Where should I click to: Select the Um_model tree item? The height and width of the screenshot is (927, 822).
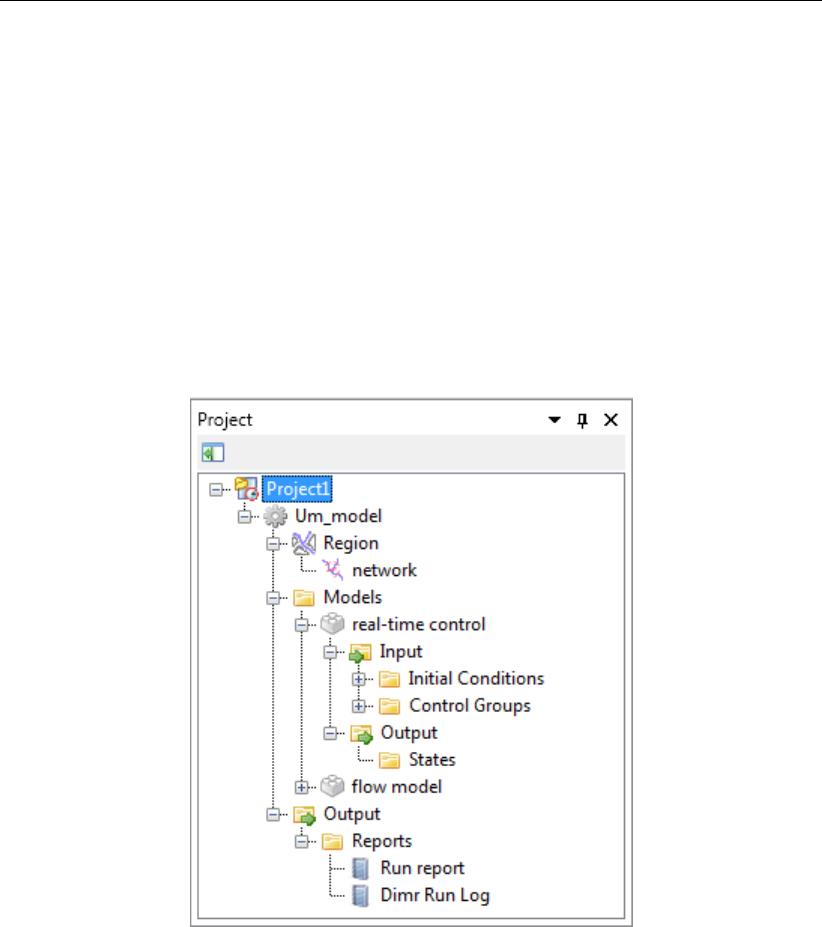click(338, 516)
